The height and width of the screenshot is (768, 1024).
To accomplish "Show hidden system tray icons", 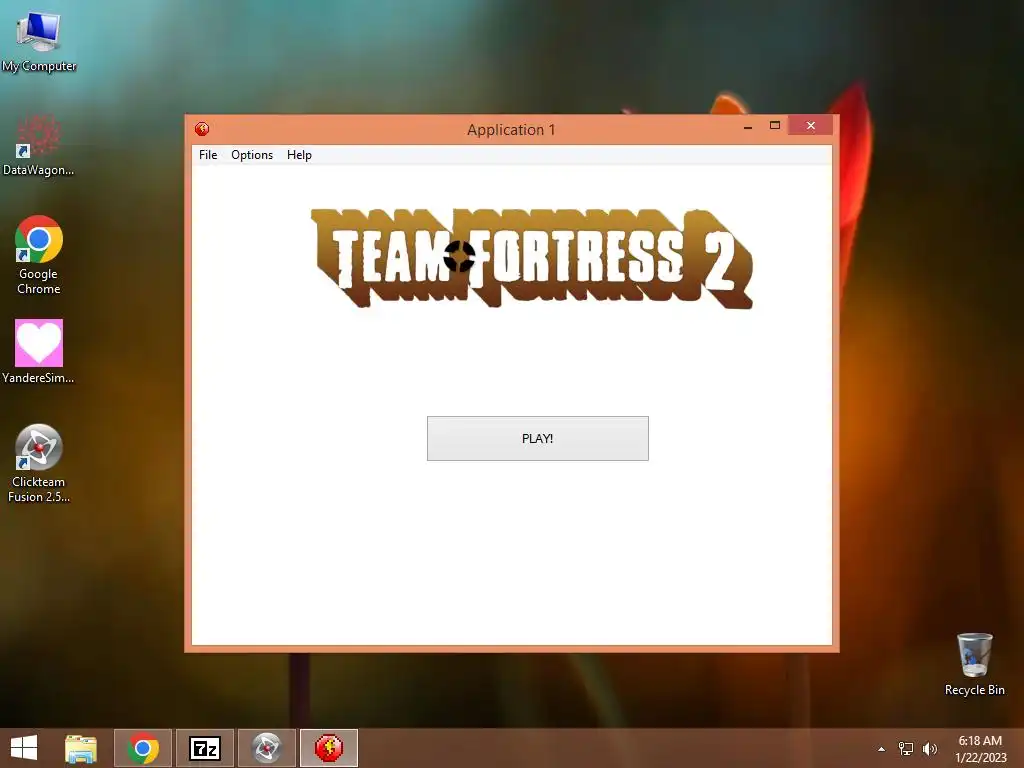I will pos(882,749).
